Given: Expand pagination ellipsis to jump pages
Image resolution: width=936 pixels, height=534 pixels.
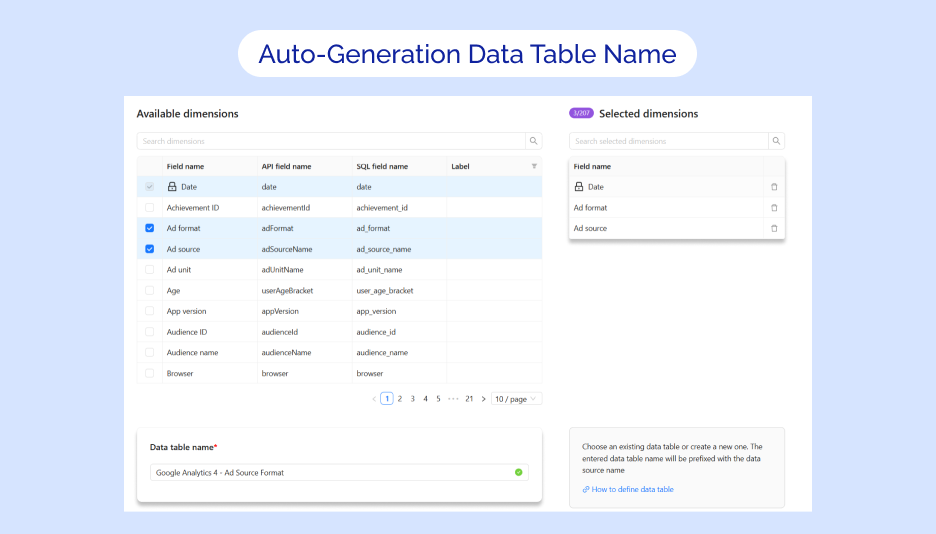Looking at the screenshot, I should pos(453,399).
